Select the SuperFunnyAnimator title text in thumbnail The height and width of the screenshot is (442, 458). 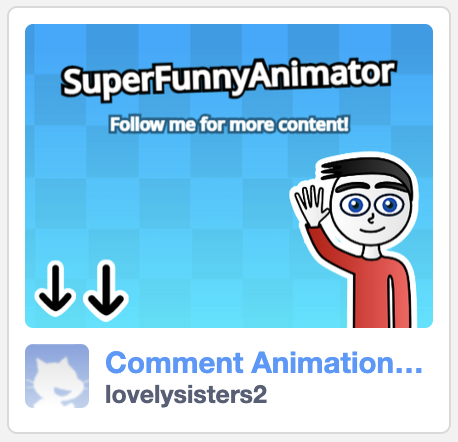(228, 79)
